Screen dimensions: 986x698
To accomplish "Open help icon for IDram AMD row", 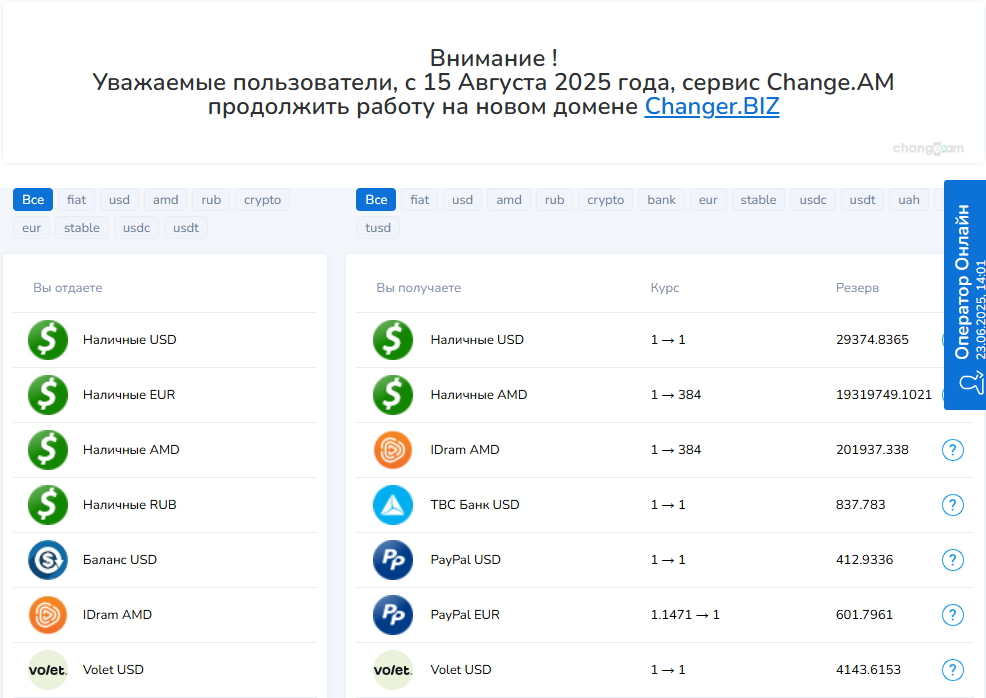I will coord(953,450).
